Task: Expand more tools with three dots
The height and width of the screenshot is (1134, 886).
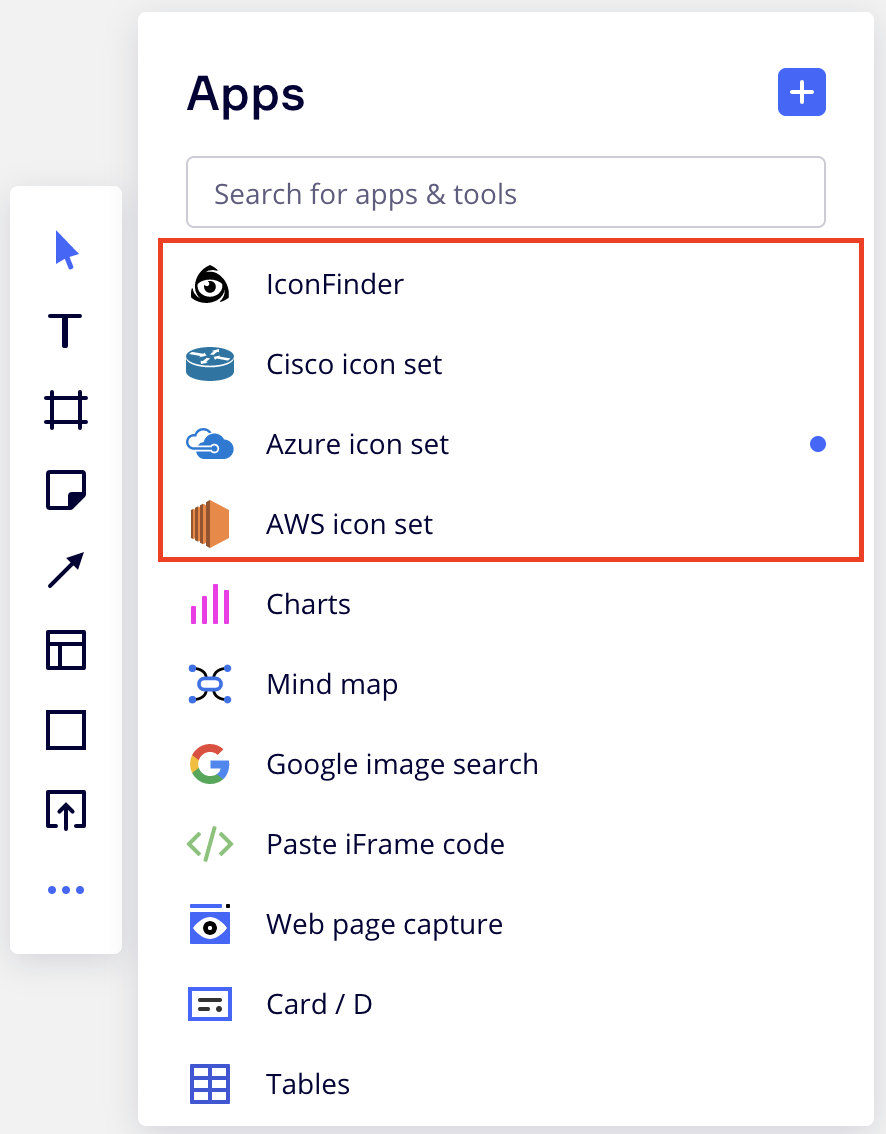Action: (66, 890)
